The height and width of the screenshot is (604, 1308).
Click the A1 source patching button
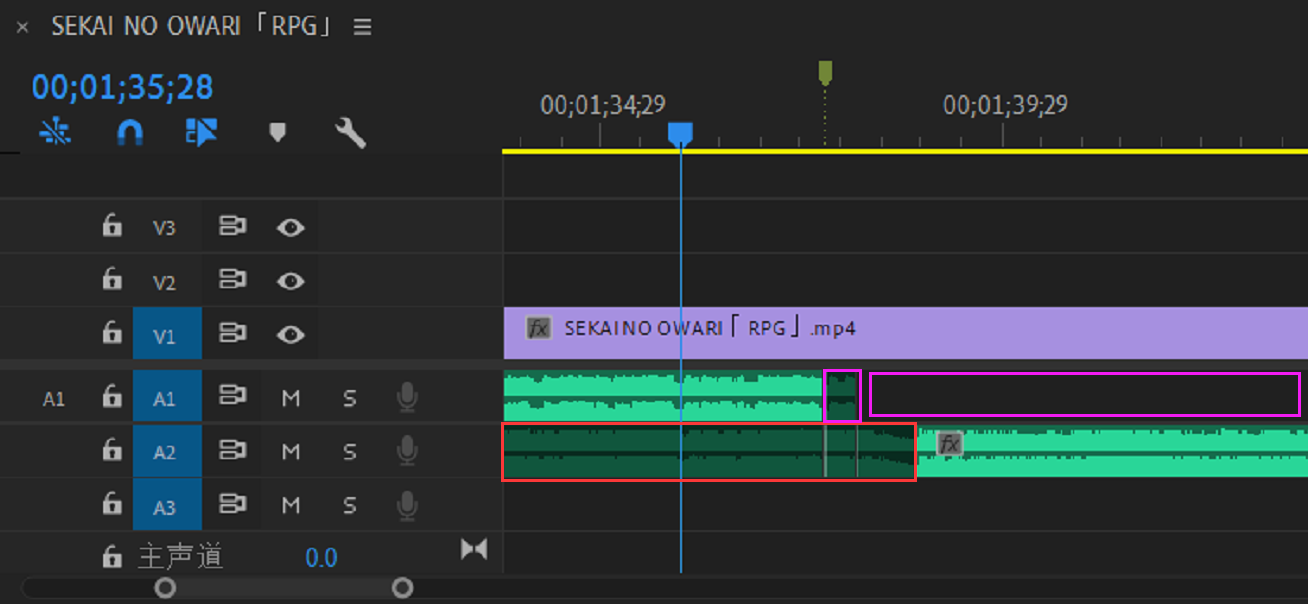pyautogui.click(x=54, y=399)
